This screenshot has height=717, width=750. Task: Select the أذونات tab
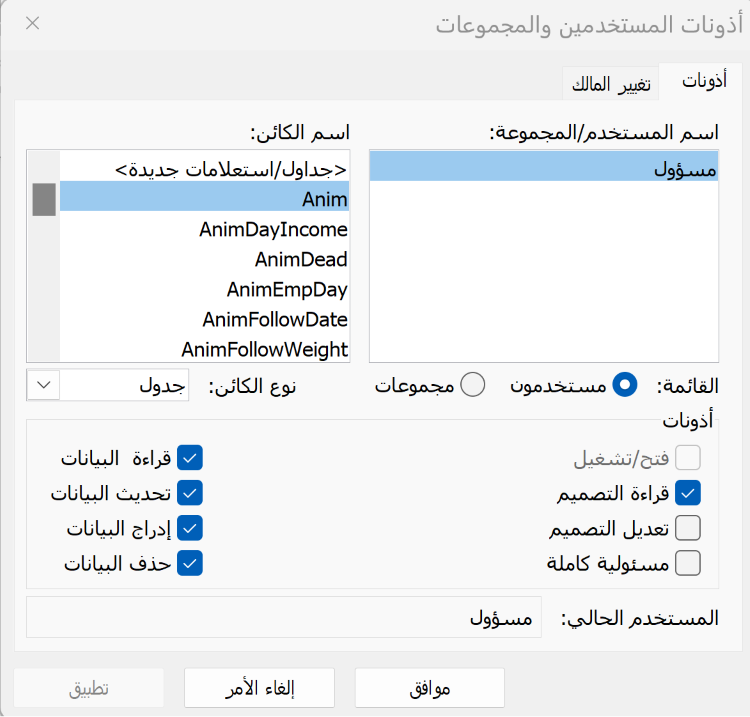[703, 81]
